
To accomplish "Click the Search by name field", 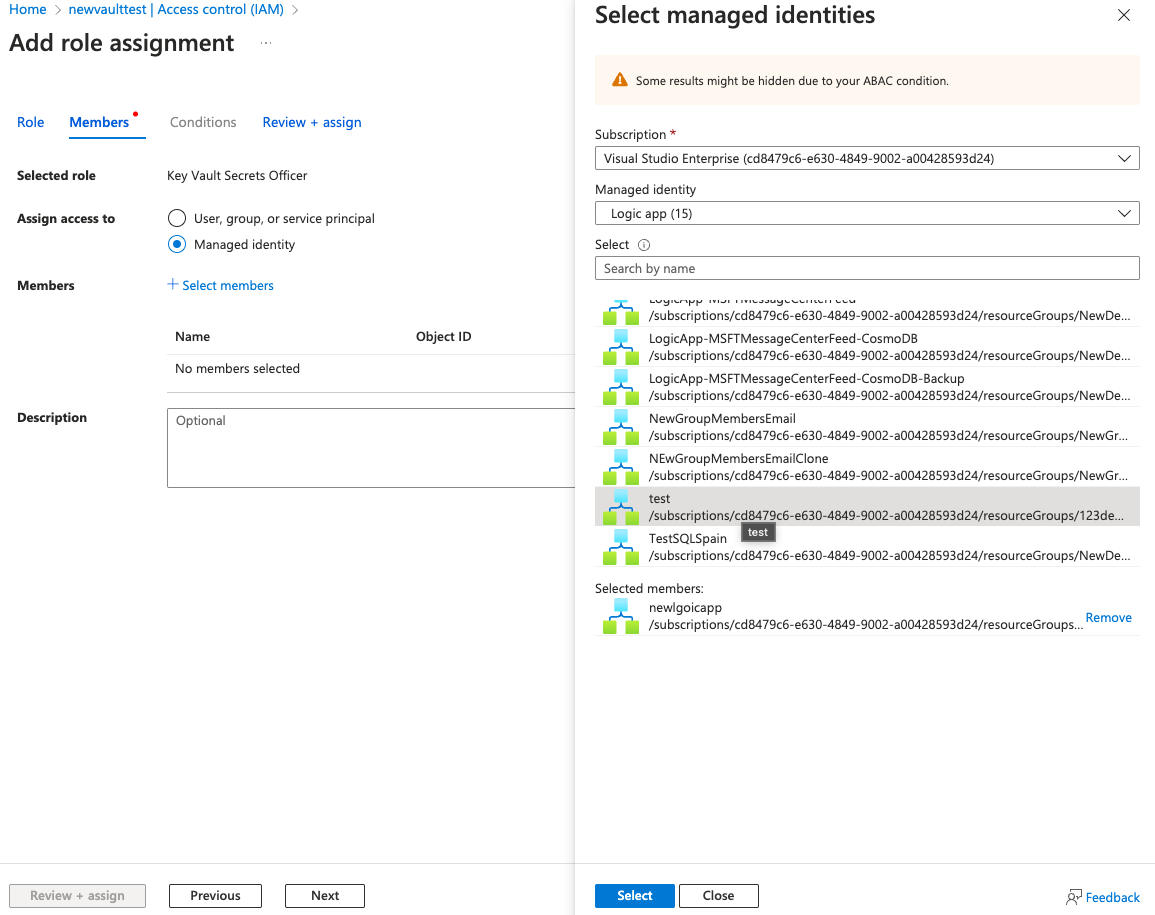I will [866, 268].
